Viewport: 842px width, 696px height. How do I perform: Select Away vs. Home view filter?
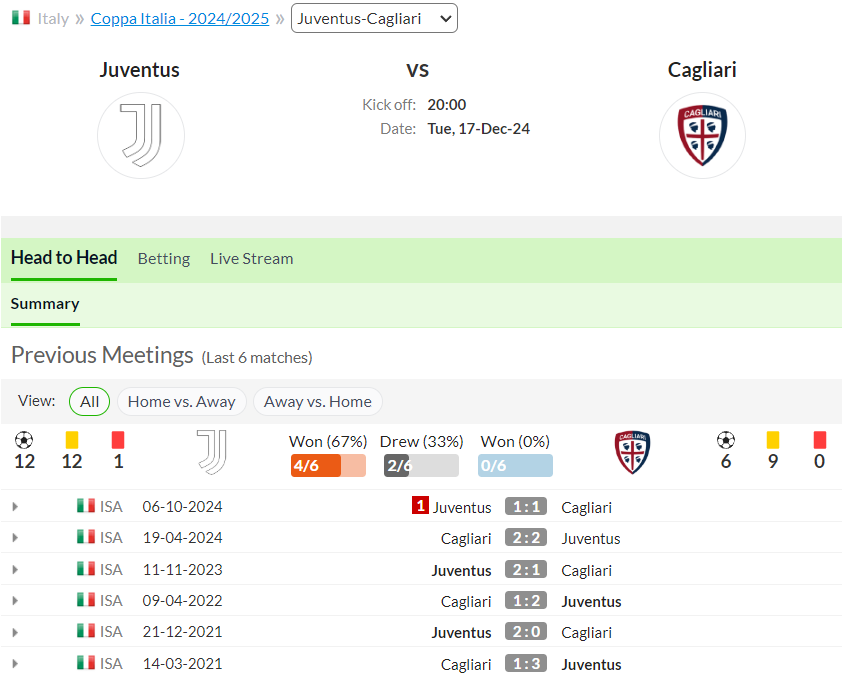tap(317, 402)
